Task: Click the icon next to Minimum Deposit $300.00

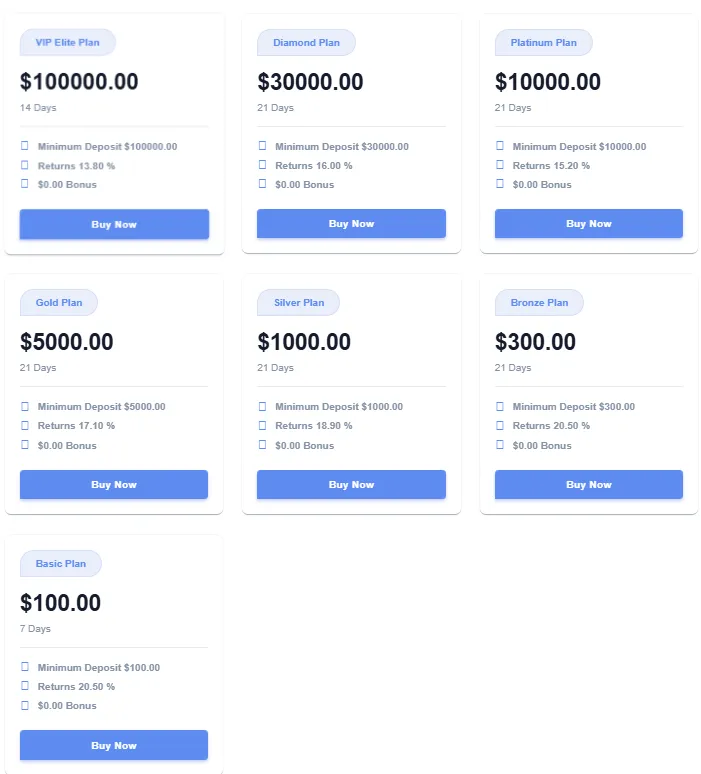Action: 500,406
